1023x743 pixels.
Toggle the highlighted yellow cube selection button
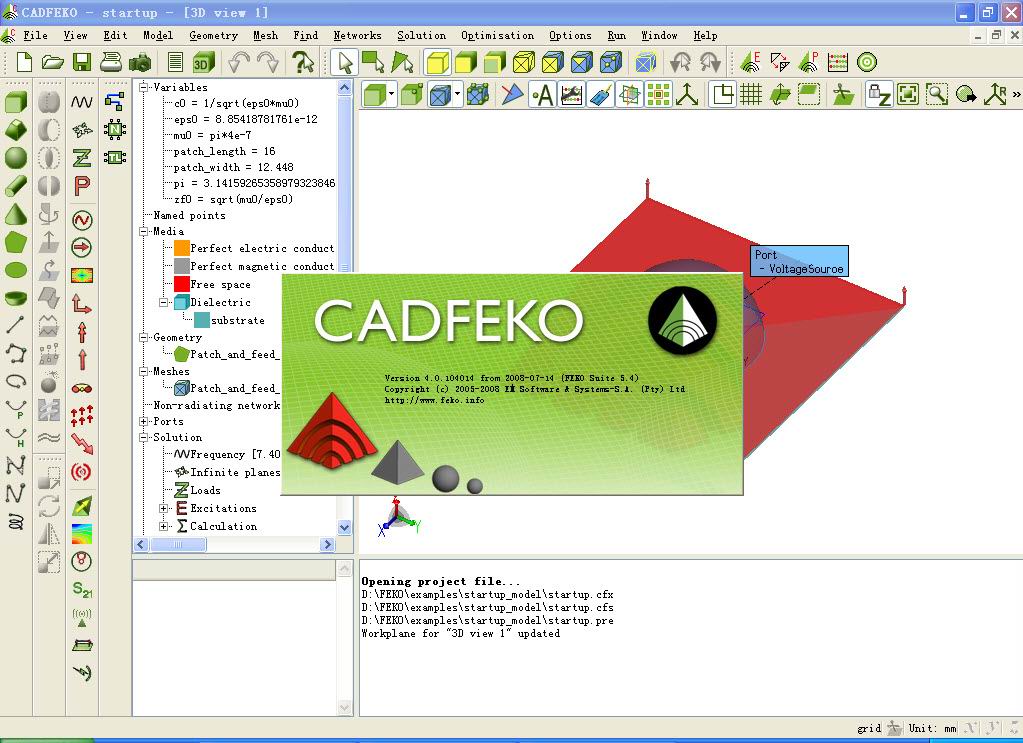point(437,63)
